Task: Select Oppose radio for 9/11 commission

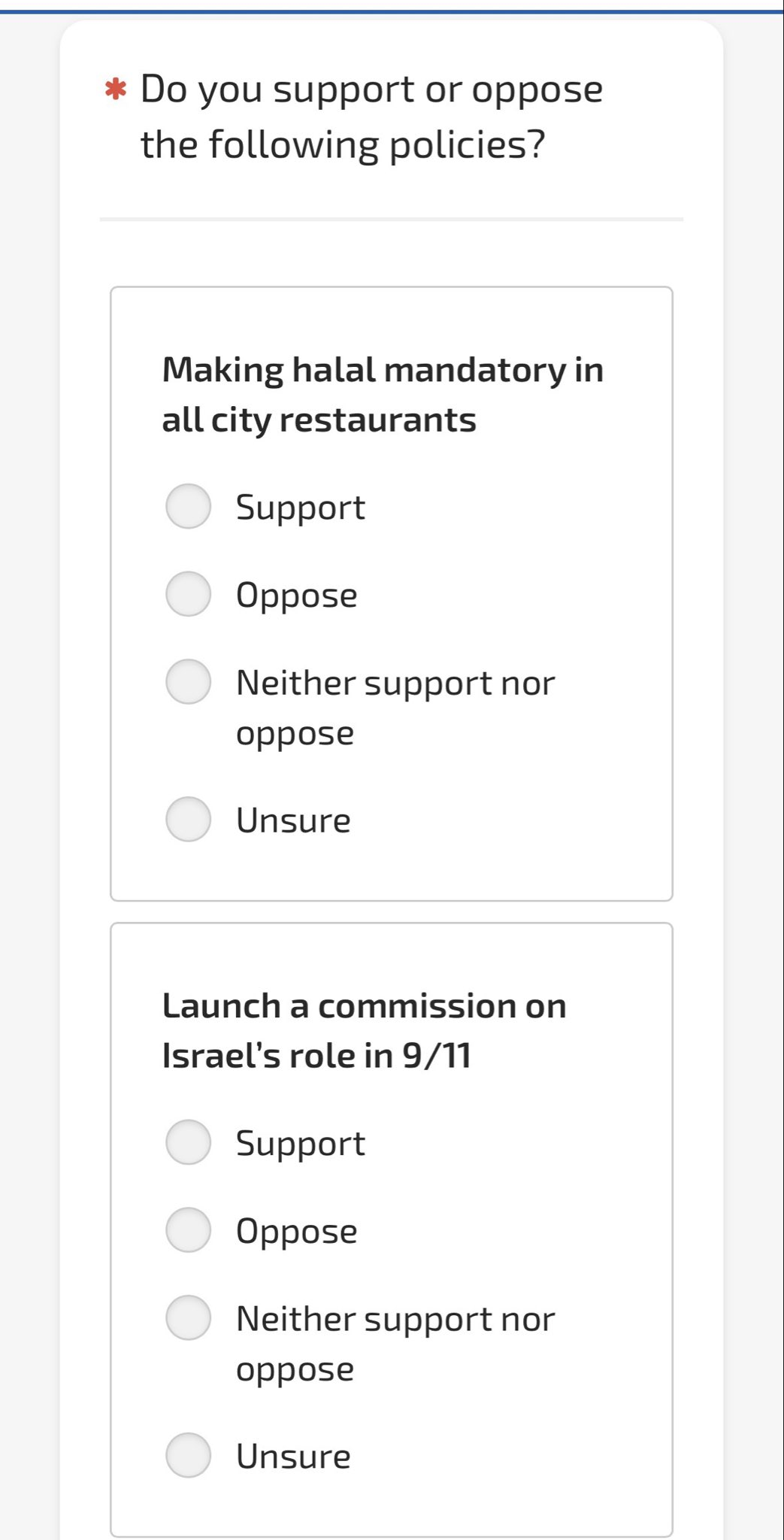Action: pos(188,1230)
